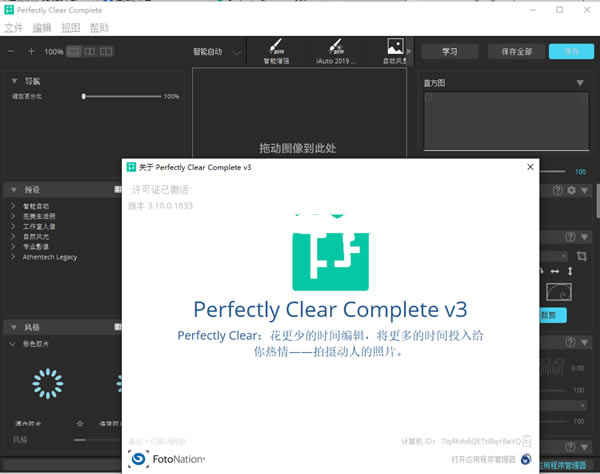The height and width of the screenshot is (474, 600).
Task: Expand the 完美生活照 preset group
Action: (x=13, y=216)
